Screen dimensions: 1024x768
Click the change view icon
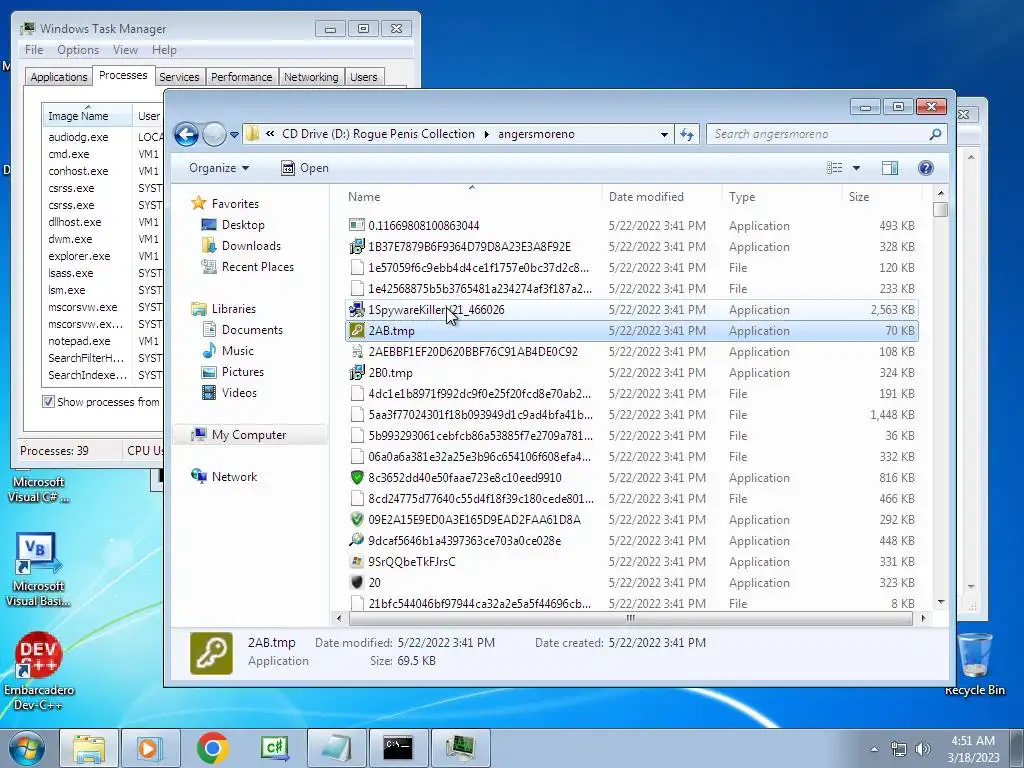coord(835,168)
